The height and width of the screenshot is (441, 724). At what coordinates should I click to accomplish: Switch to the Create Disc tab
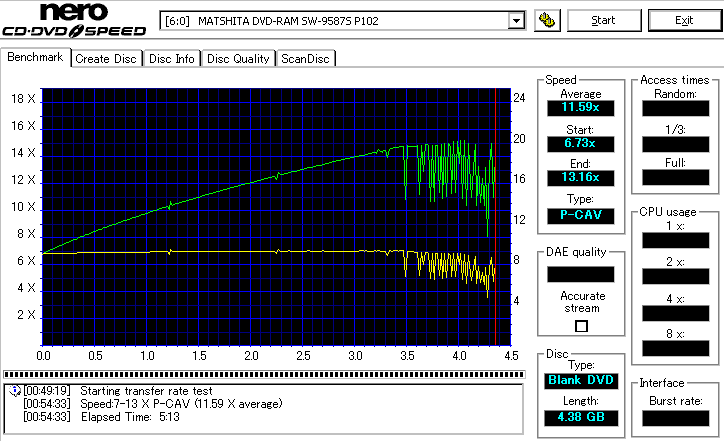(105, 59)
